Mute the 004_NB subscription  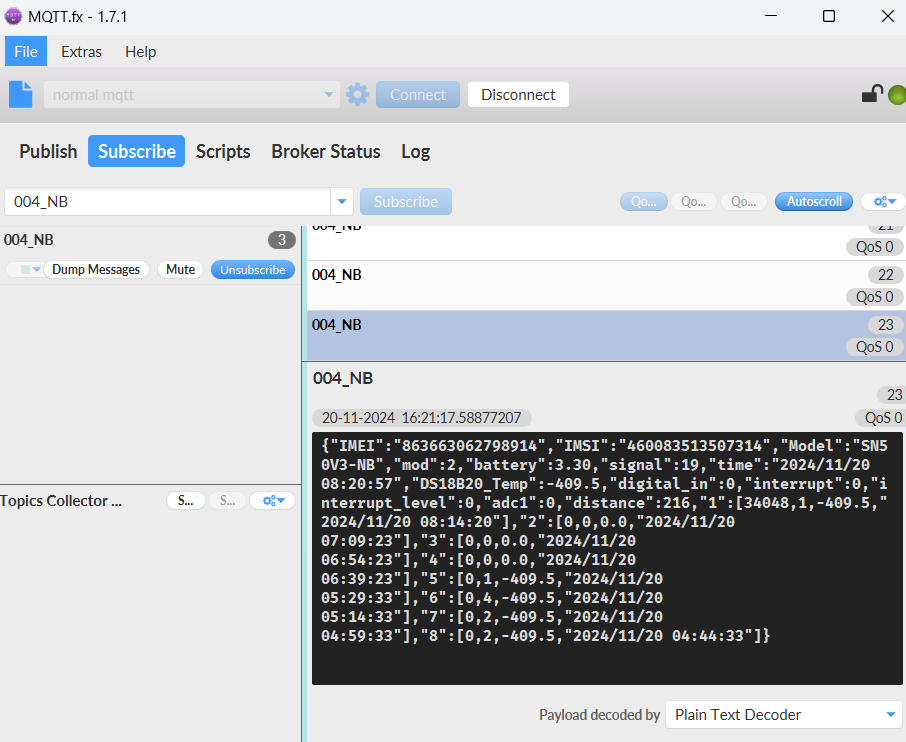coord(180,269)
